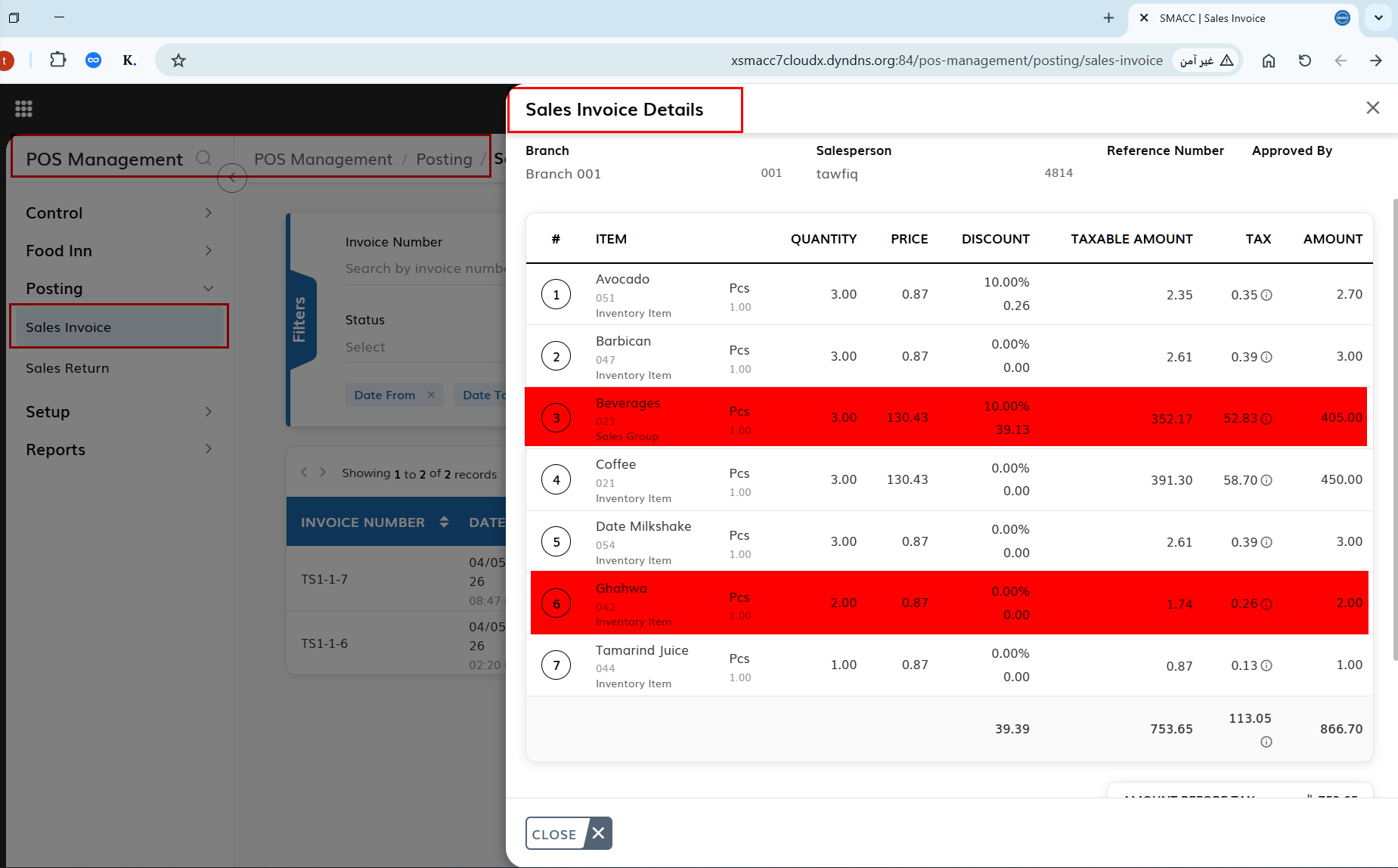Expand the Reports menu section

coord(119,449)
